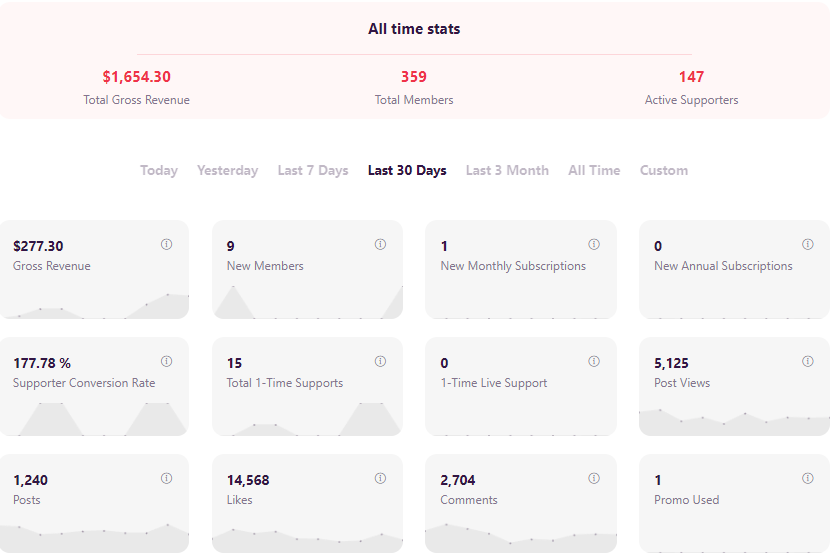Click the 5,125 post views value
Image resolution: width=832 pixels, height=553 pixels.
point(671,364)
